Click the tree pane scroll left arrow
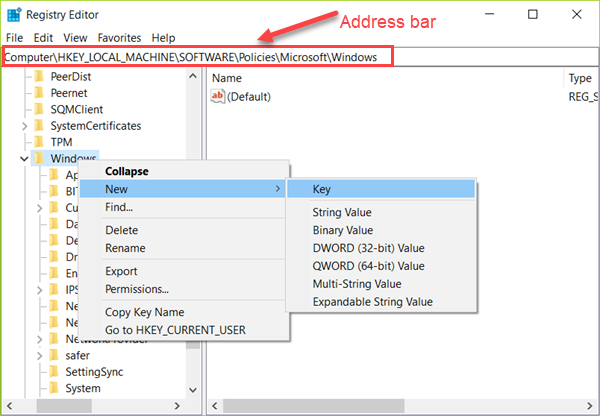 point(10,406)
